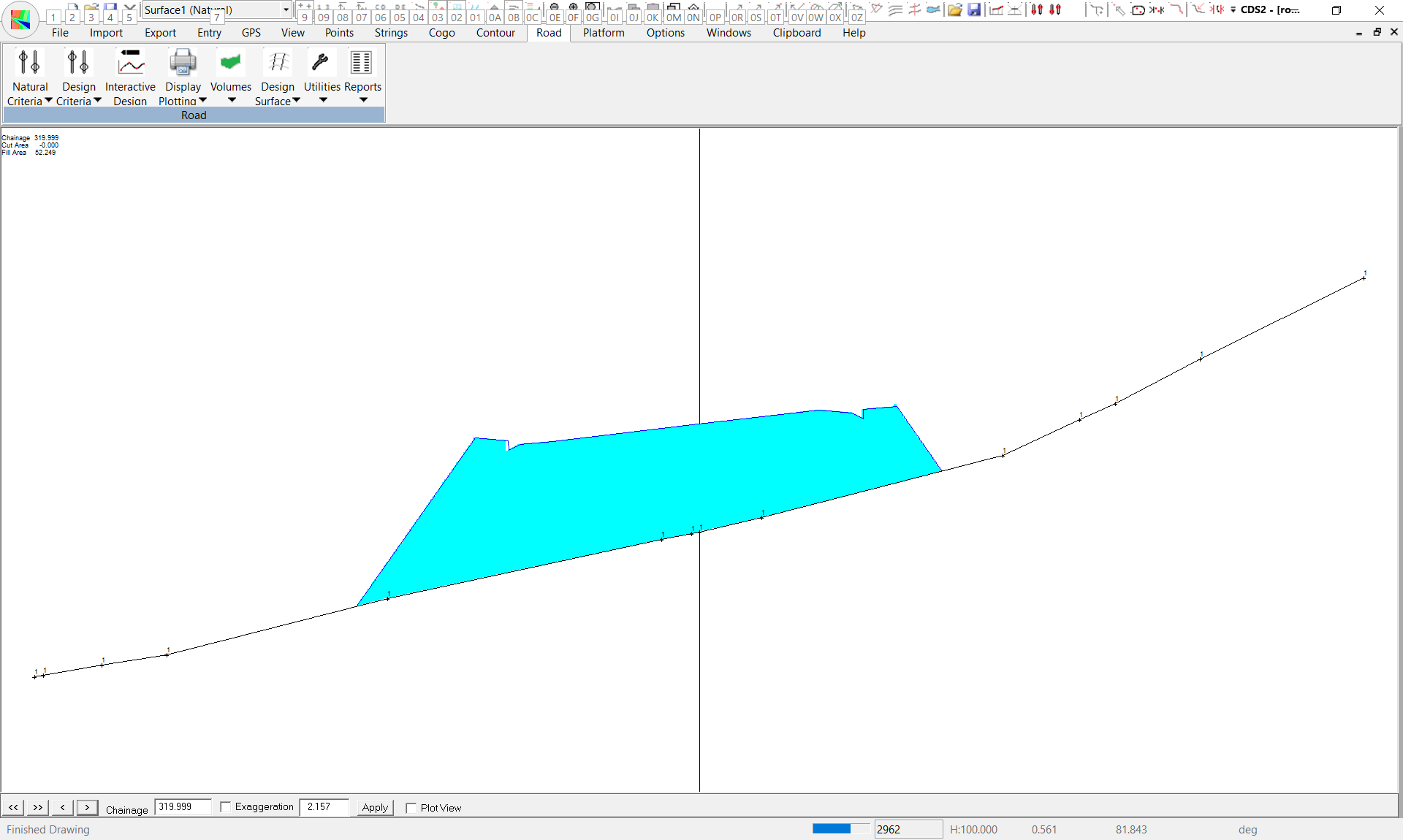This screenshot has height=840, width=1403.
Task: Jump to first chainage with << button
Action: pos(13,807)
